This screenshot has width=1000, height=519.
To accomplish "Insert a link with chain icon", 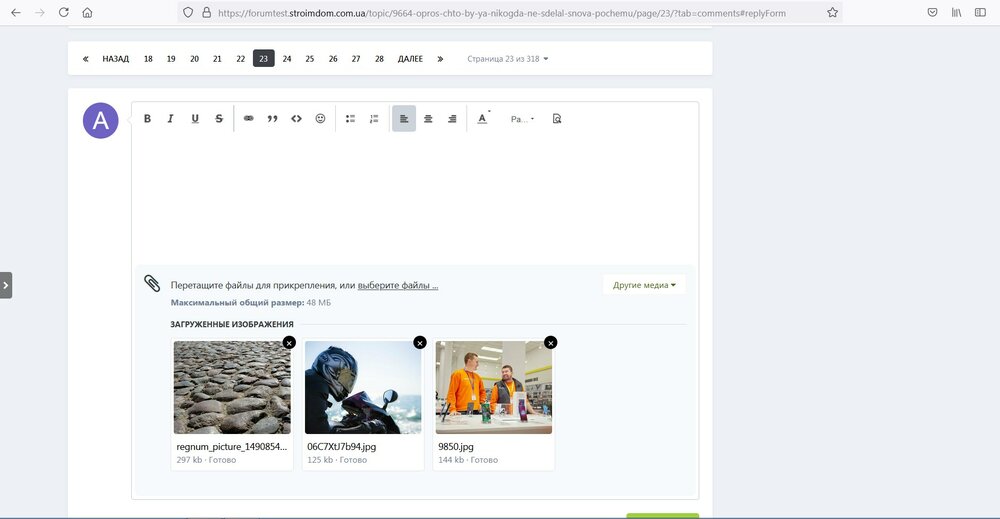I will (x=249, y=119).
